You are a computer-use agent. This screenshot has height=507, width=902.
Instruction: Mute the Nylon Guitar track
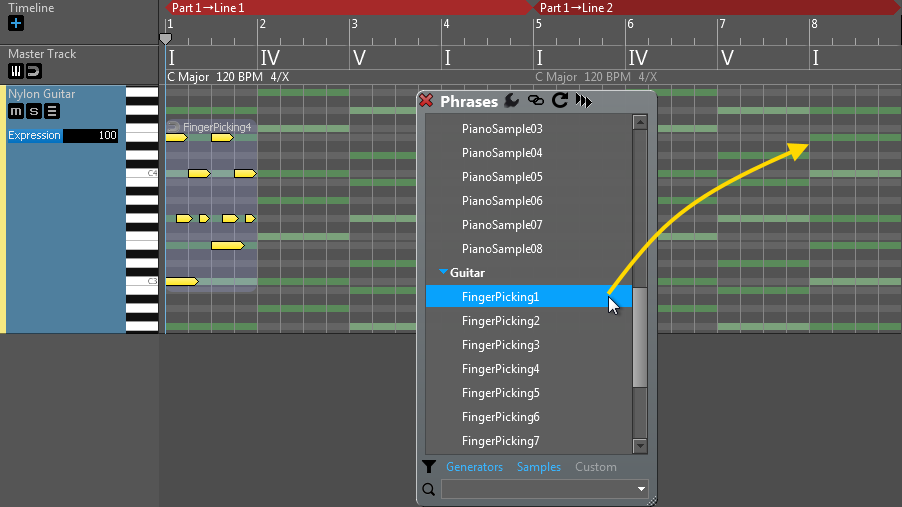click(17, 111)
